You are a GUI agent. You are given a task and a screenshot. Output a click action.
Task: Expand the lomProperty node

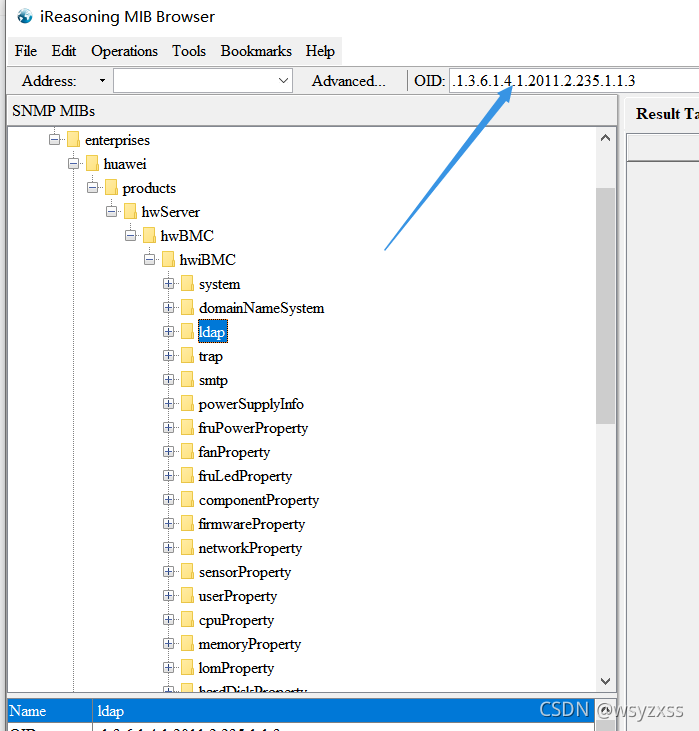pos(168,668)
